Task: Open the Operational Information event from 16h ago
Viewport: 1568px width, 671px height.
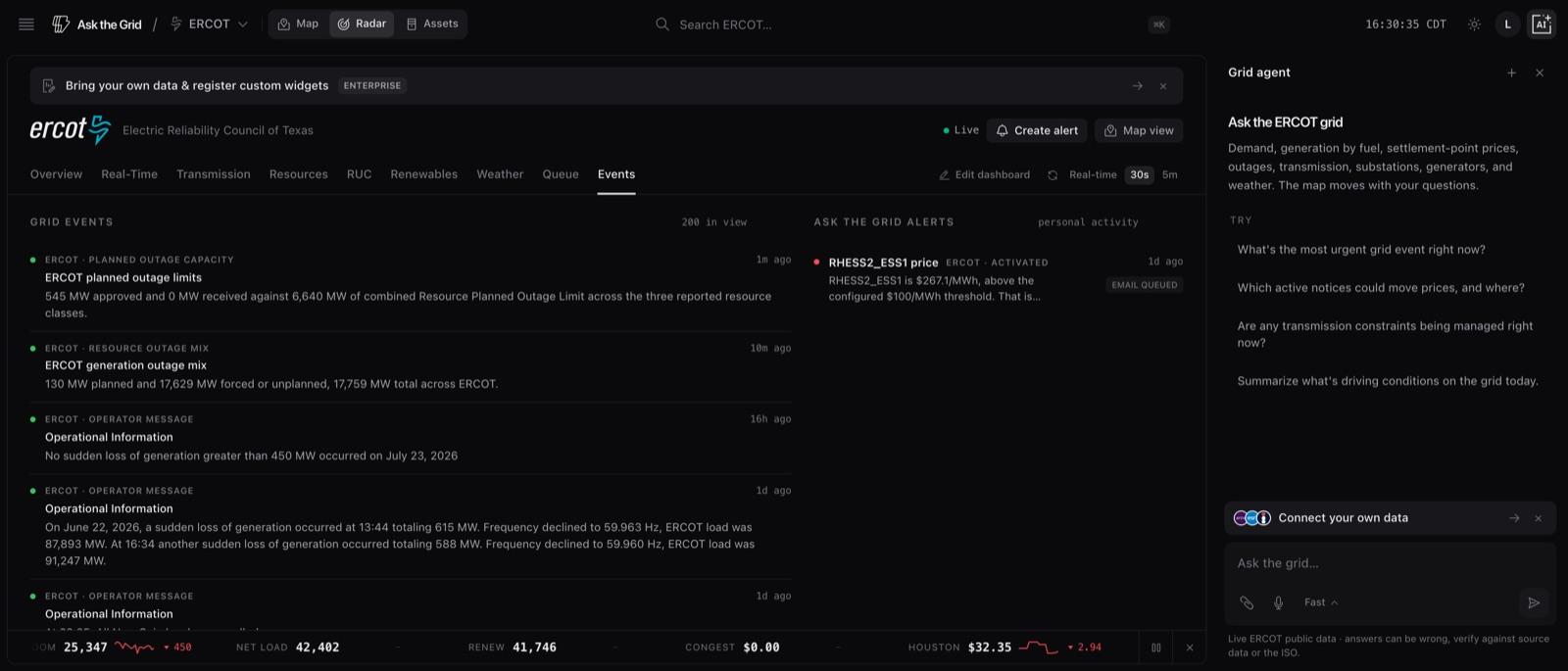Action: 411,438
